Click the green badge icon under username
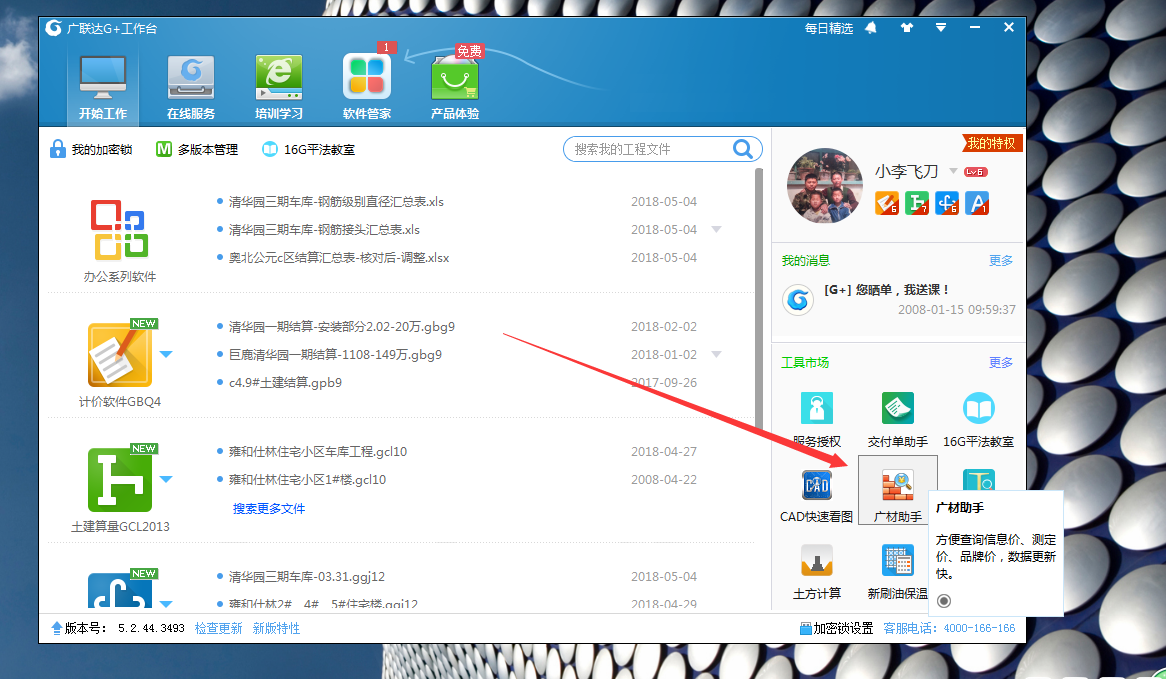 pyautogui.click(x=917, y=203)
